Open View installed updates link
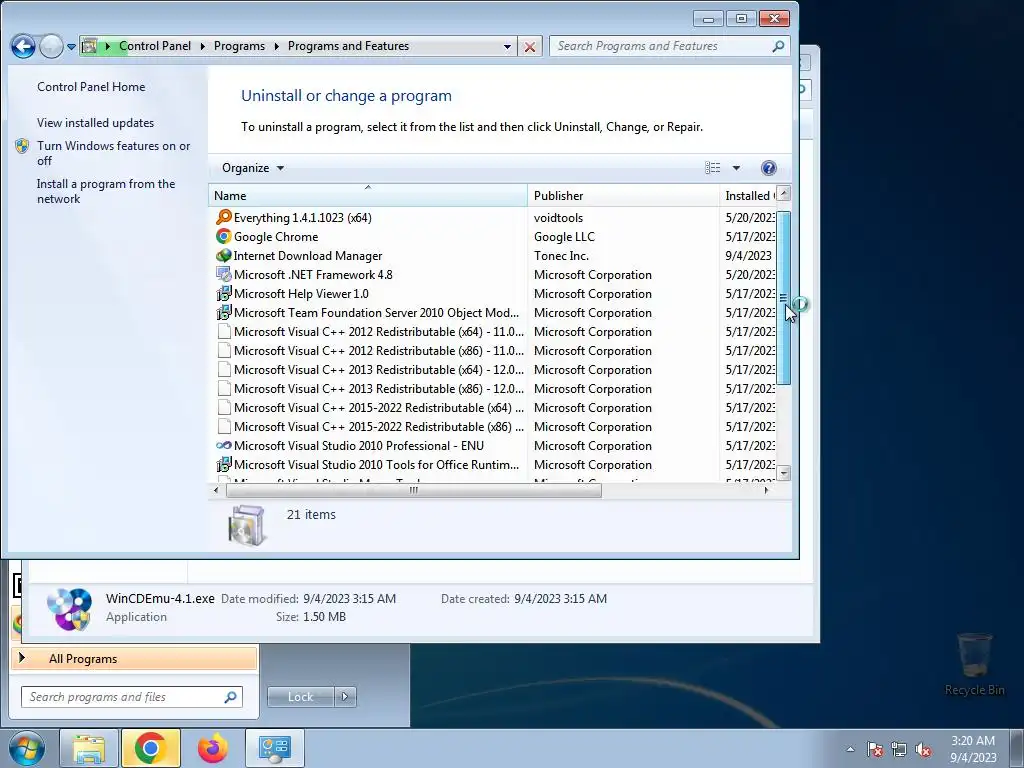1024x768 pixels. tap(95, 123)
